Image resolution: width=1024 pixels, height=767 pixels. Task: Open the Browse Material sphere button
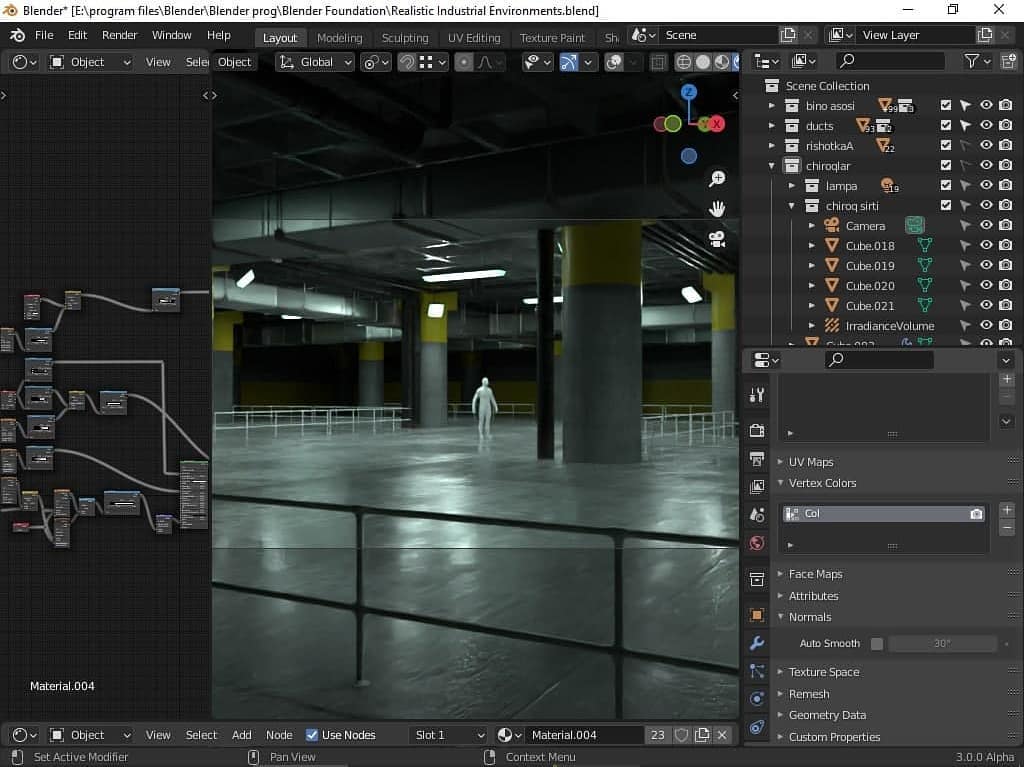[x=509, y=735]
